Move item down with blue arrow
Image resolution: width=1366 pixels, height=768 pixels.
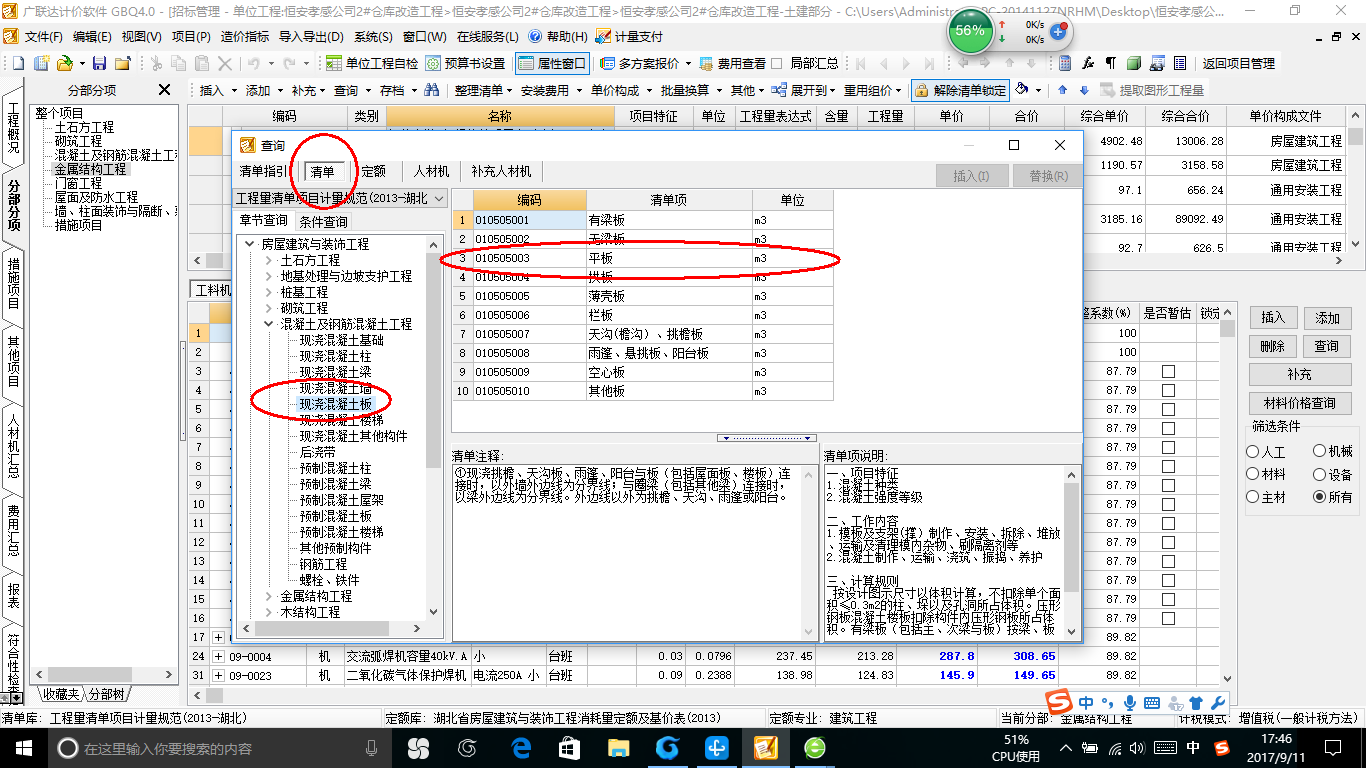[1083, 90]
